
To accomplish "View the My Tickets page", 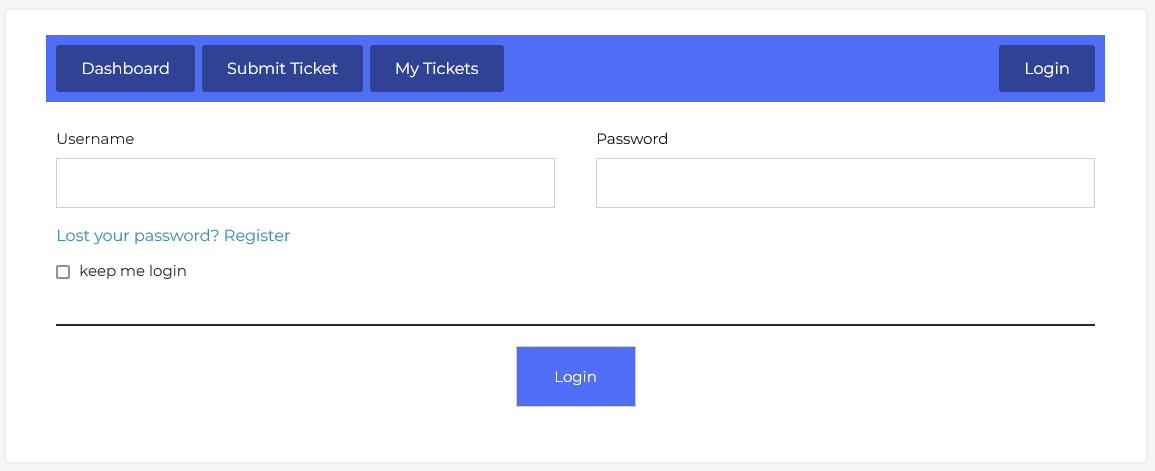I will [x=436, y=69].
